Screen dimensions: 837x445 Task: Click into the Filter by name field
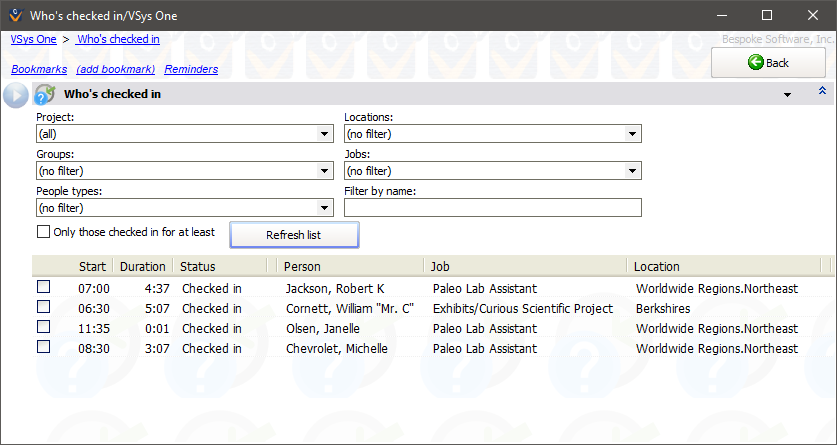click(492, 208)
